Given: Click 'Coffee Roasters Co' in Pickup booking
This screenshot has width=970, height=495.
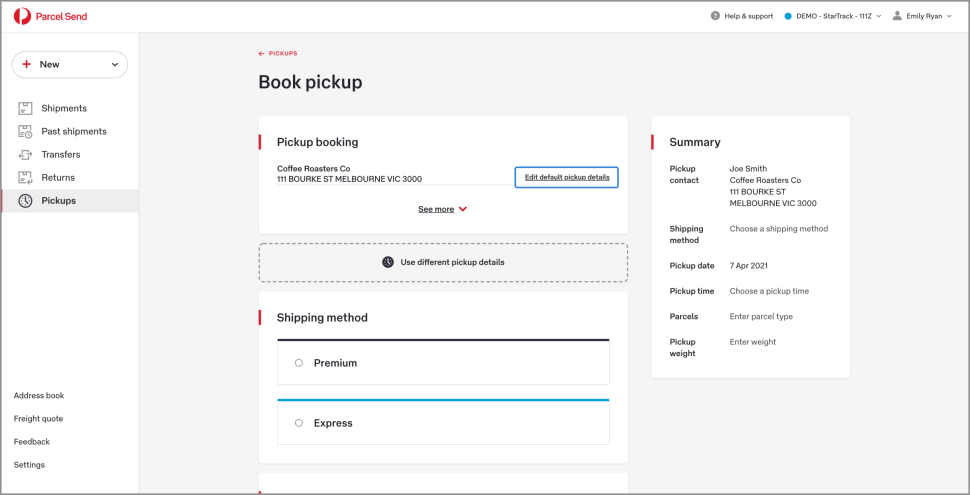Looking at the screenshot, I should (314, 168).
